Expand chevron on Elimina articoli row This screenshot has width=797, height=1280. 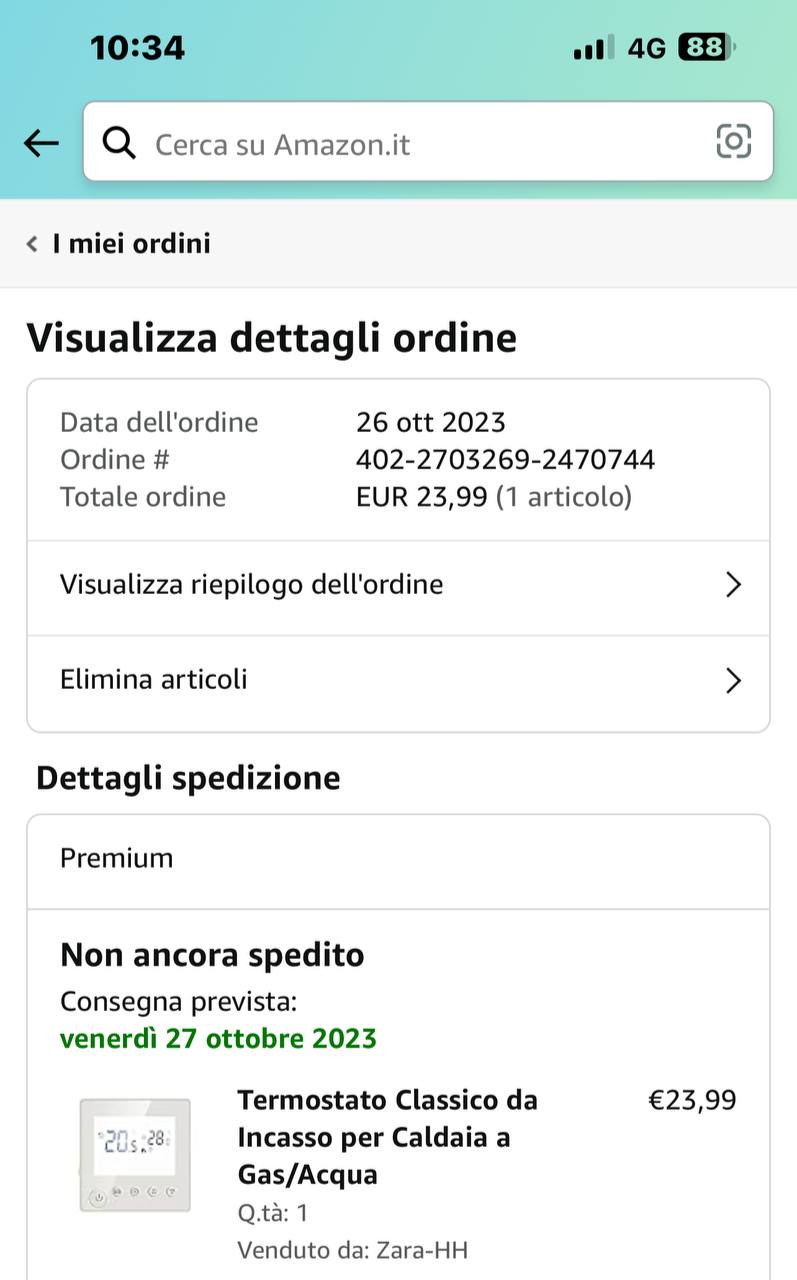733,681
